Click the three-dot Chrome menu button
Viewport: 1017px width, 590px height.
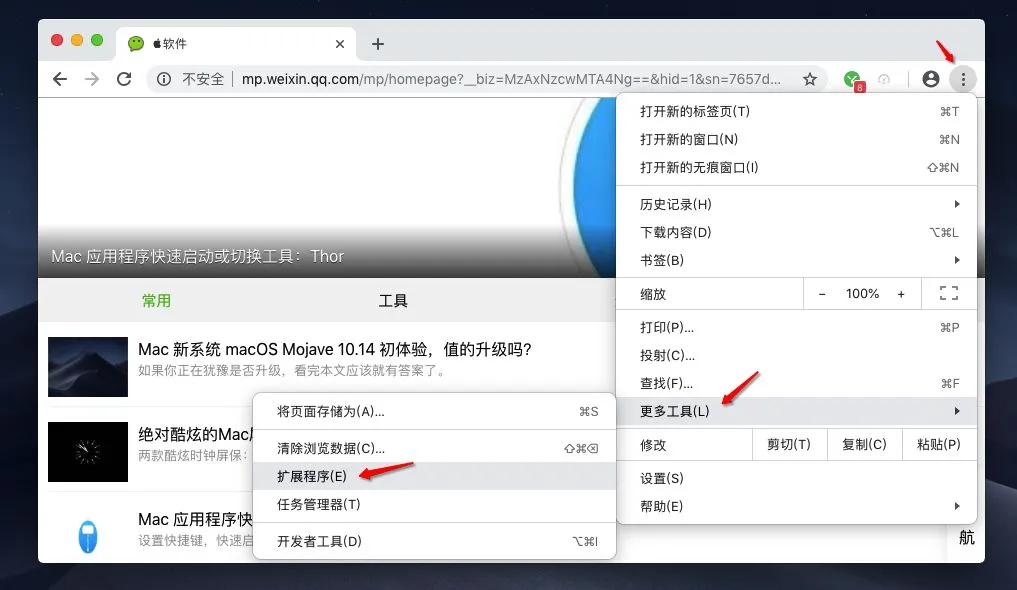[x=963, y=79]
